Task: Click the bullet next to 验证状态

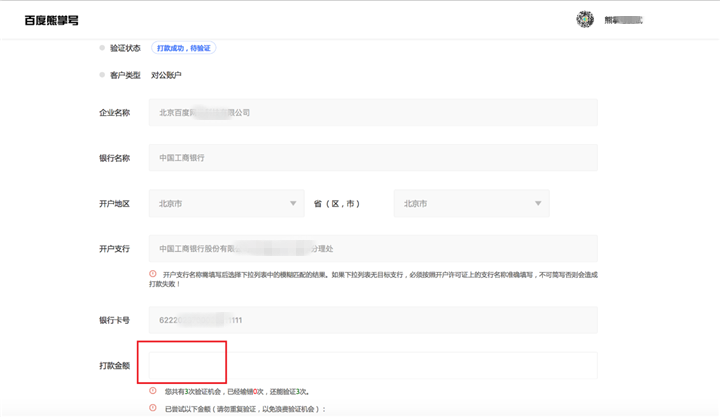Action: (x=101, y=48)
